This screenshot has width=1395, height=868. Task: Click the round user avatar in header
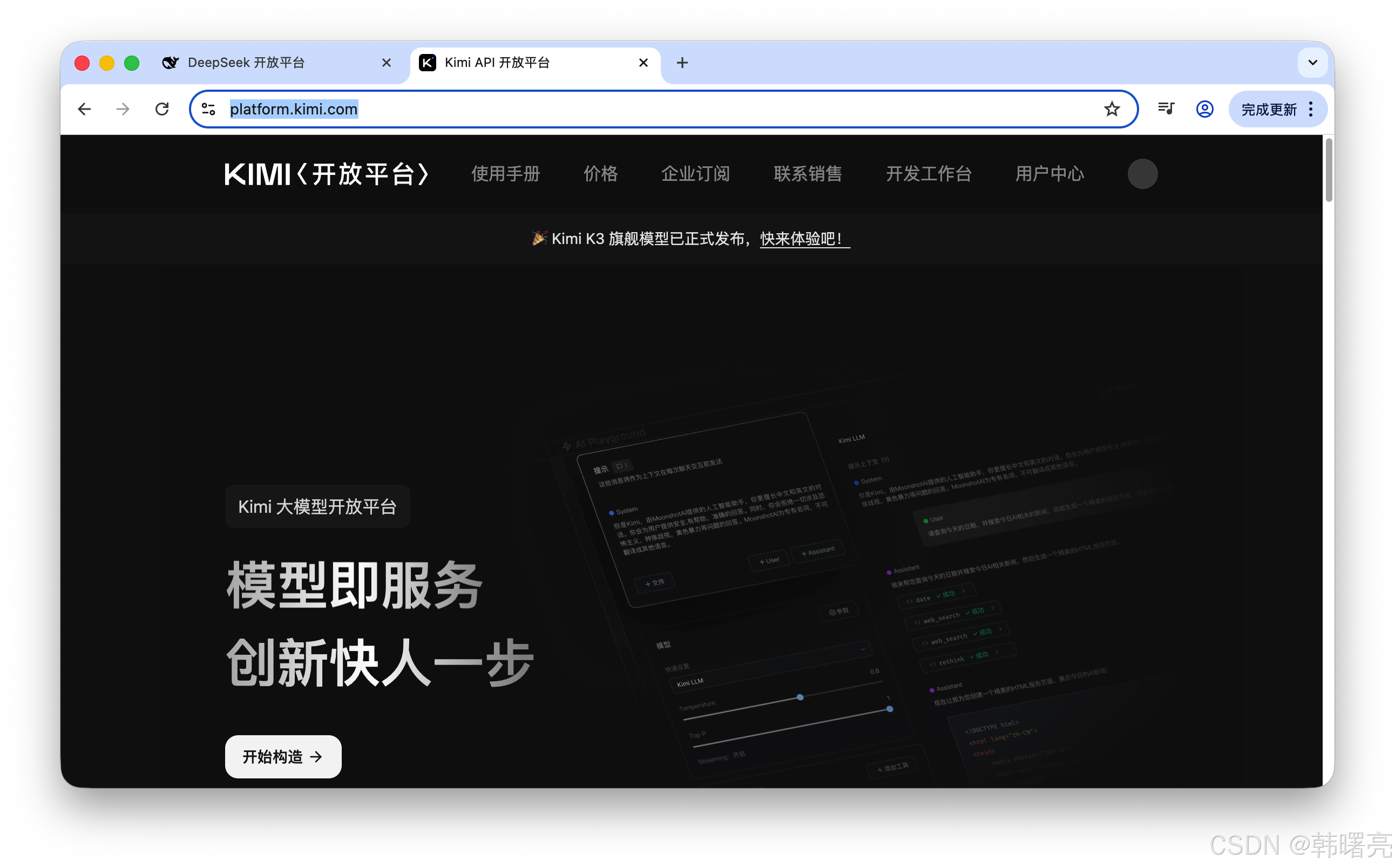pyautogui.click(x=1142, y=173)
